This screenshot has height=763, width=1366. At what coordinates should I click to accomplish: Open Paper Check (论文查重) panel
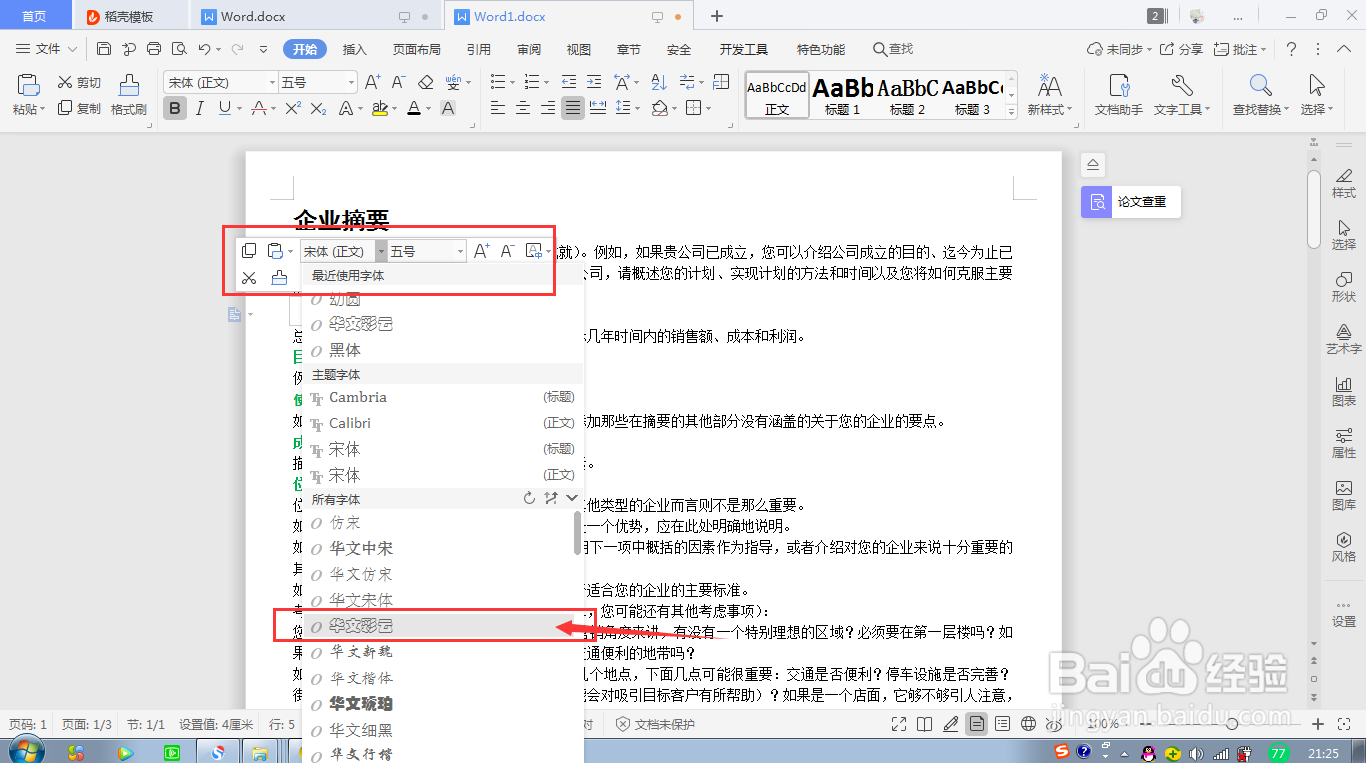click(x=1131, y=201)
